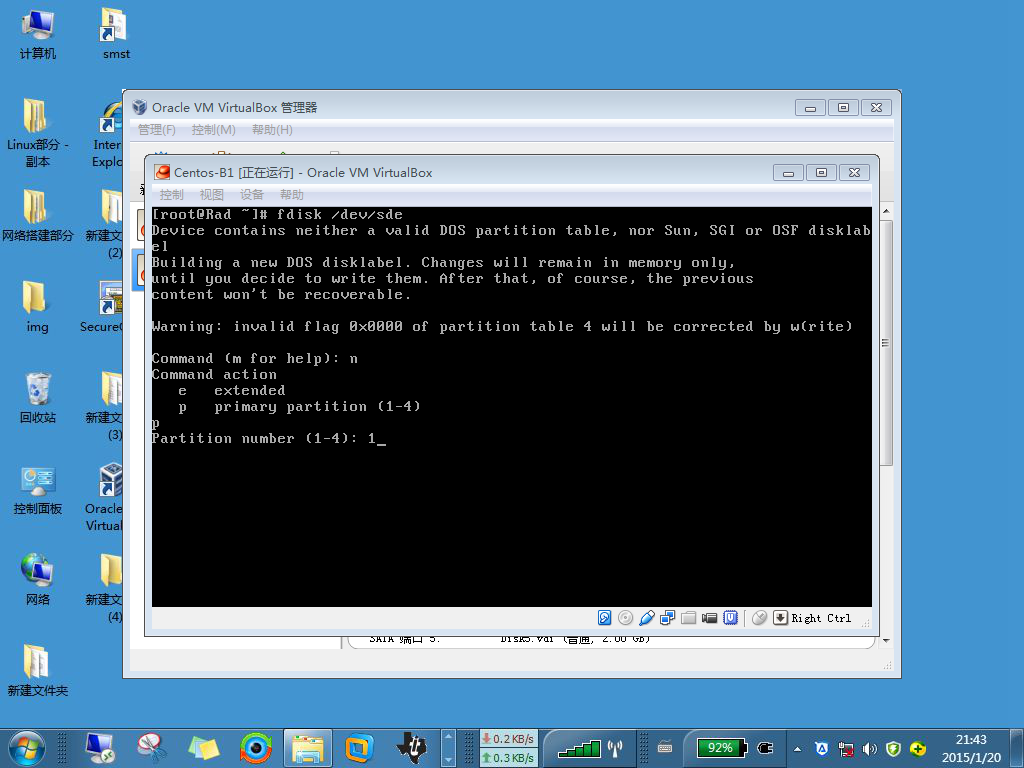Click the 92% battery indicator
1024x768 pixels.
[722, 748]
